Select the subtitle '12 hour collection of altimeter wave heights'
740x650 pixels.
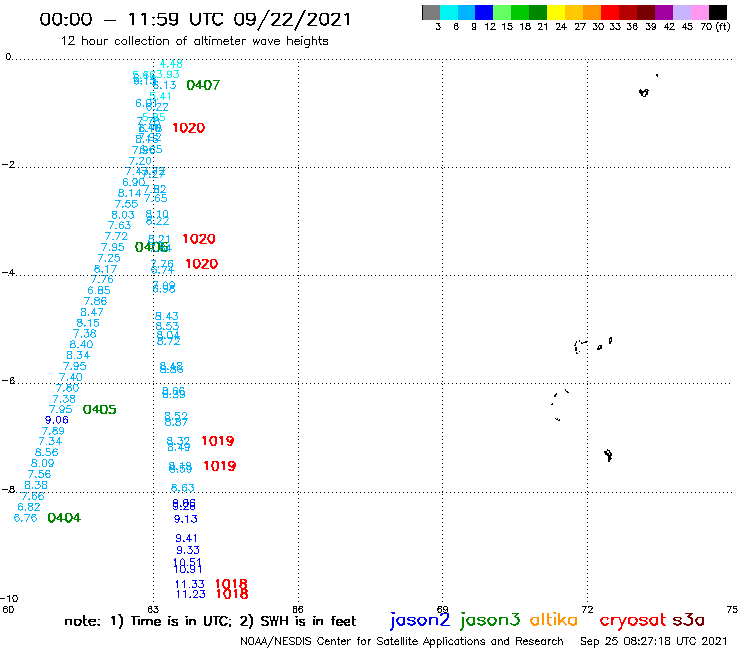[x=194, y=41]
